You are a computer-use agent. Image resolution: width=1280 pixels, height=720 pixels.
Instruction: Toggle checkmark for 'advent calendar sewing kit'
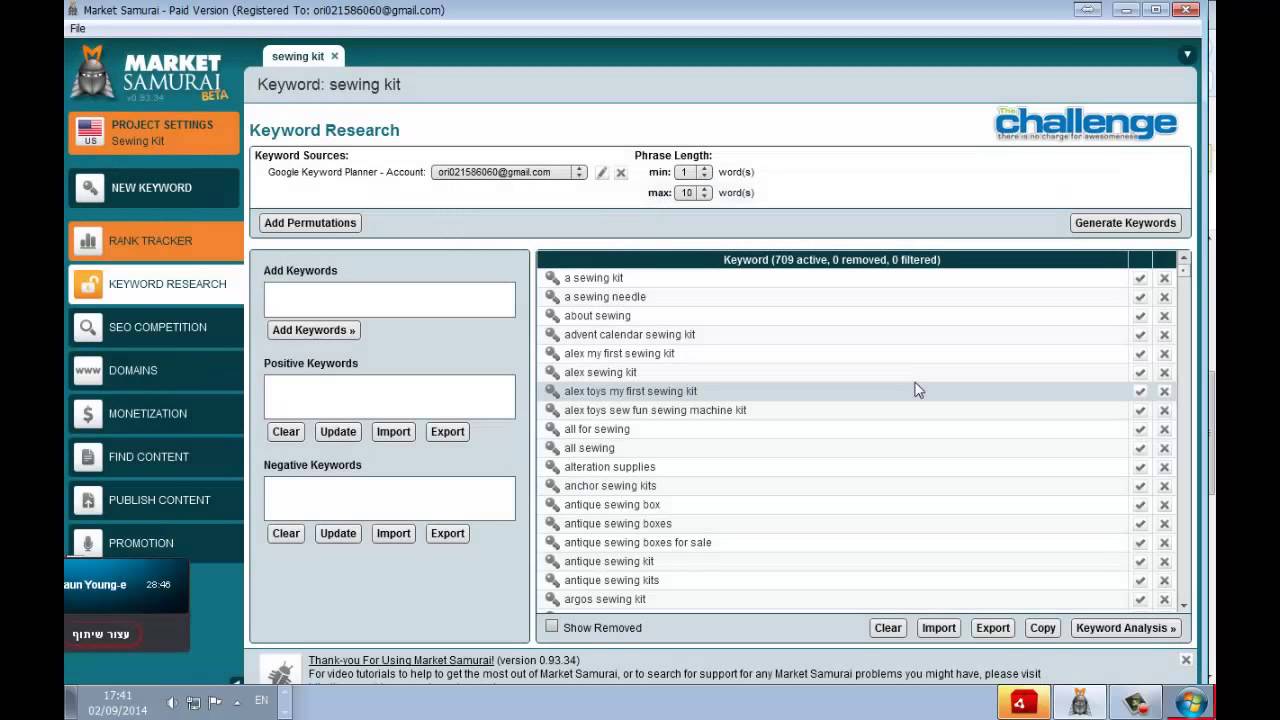(x=1140, y=335)
